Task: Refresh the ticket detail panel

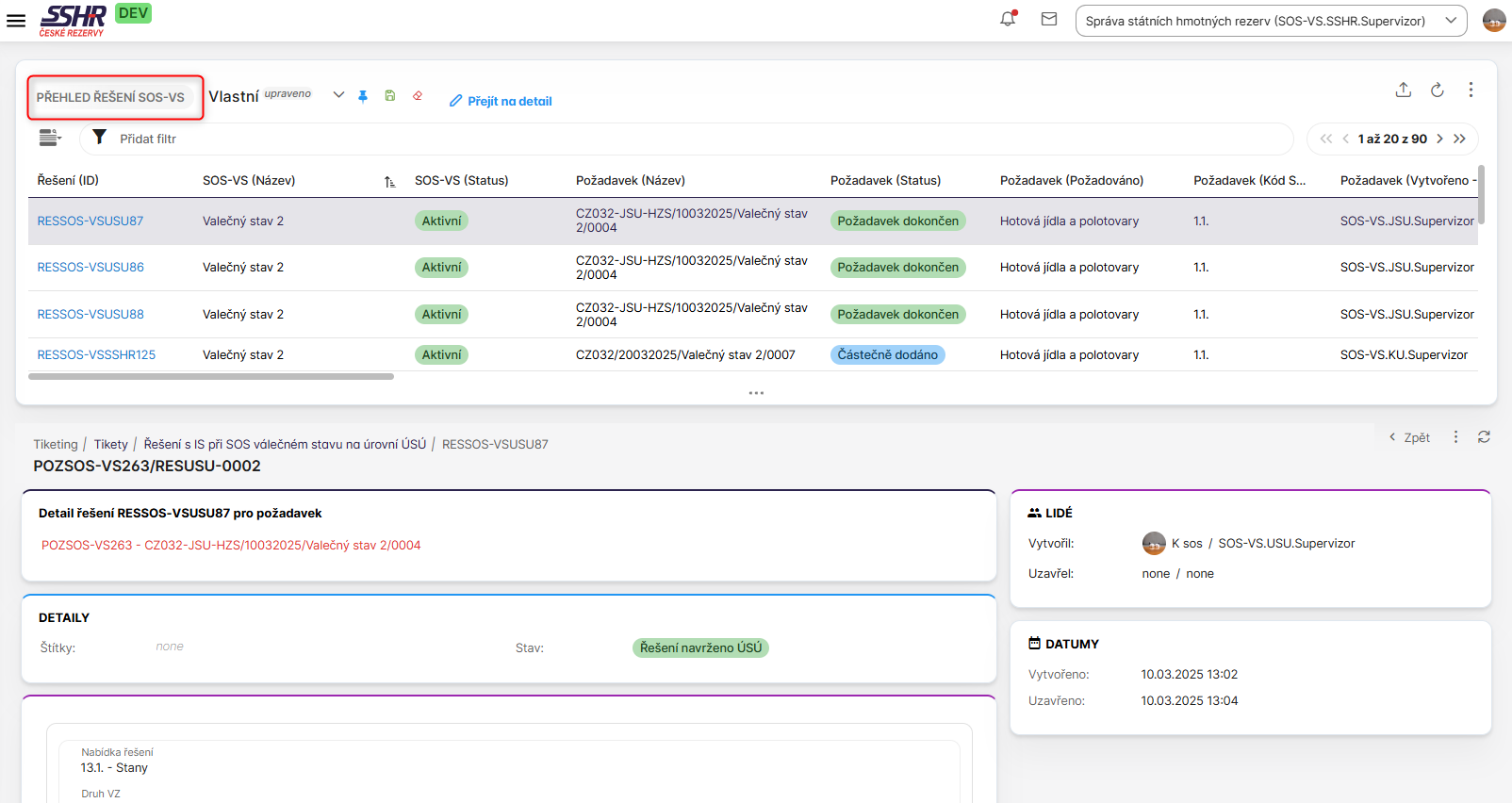Action: (x=1484, y=437)
